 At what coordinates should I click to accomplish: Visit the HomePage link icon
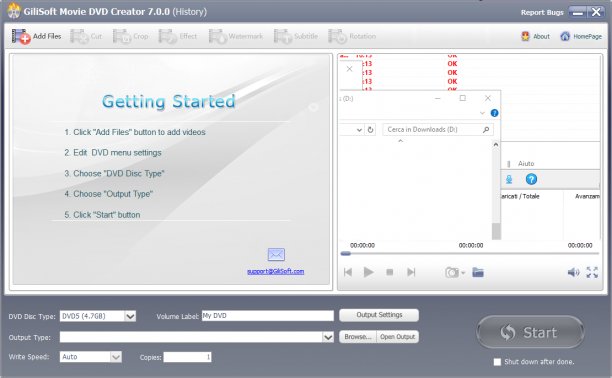[565, 36]
